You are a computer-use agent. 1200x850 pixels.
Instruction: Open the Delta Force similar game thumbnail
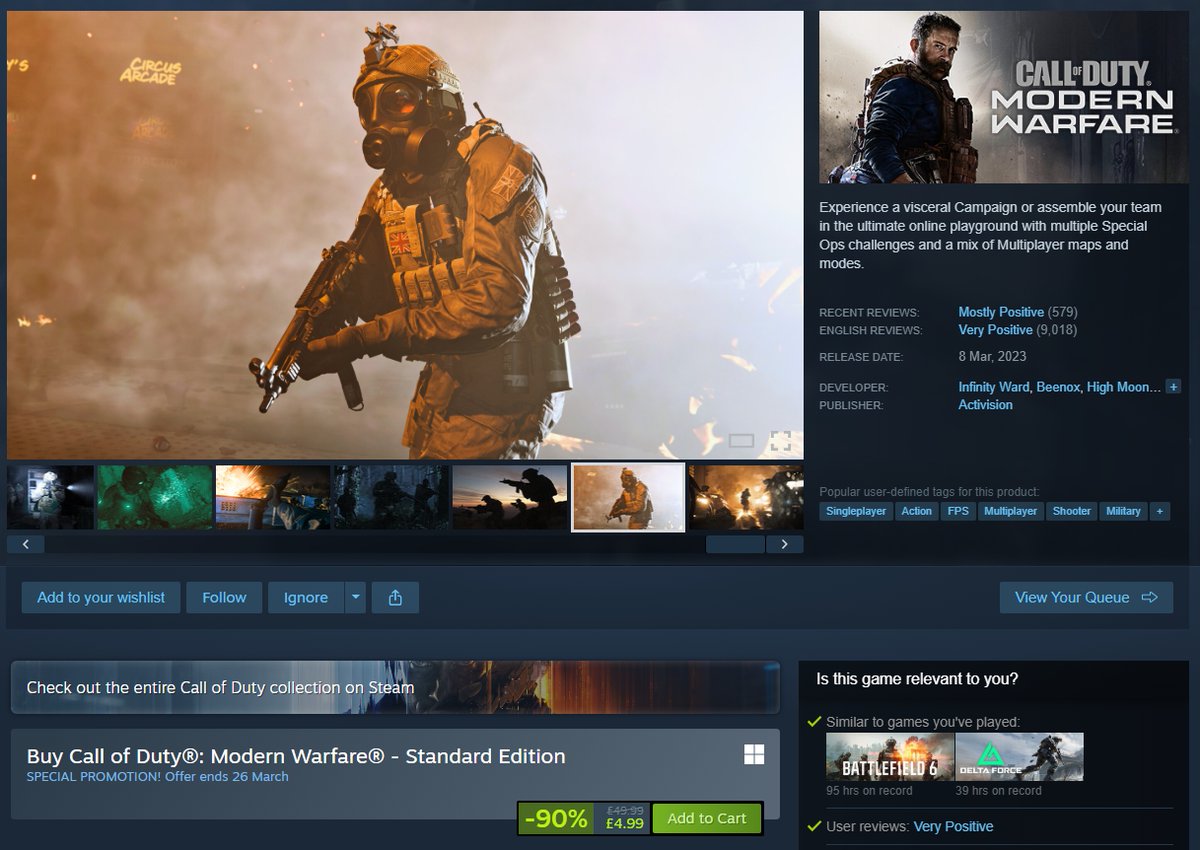click(1020, 757)
